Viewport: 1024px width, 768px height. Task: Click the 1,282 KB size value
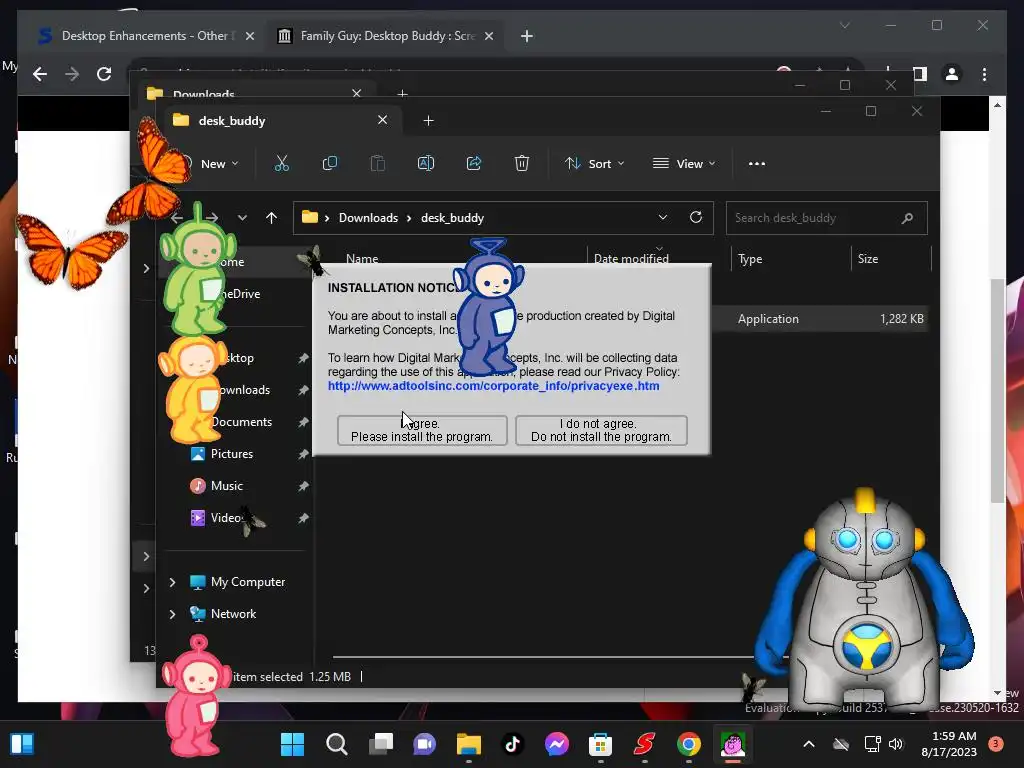[x=901, y=319]
